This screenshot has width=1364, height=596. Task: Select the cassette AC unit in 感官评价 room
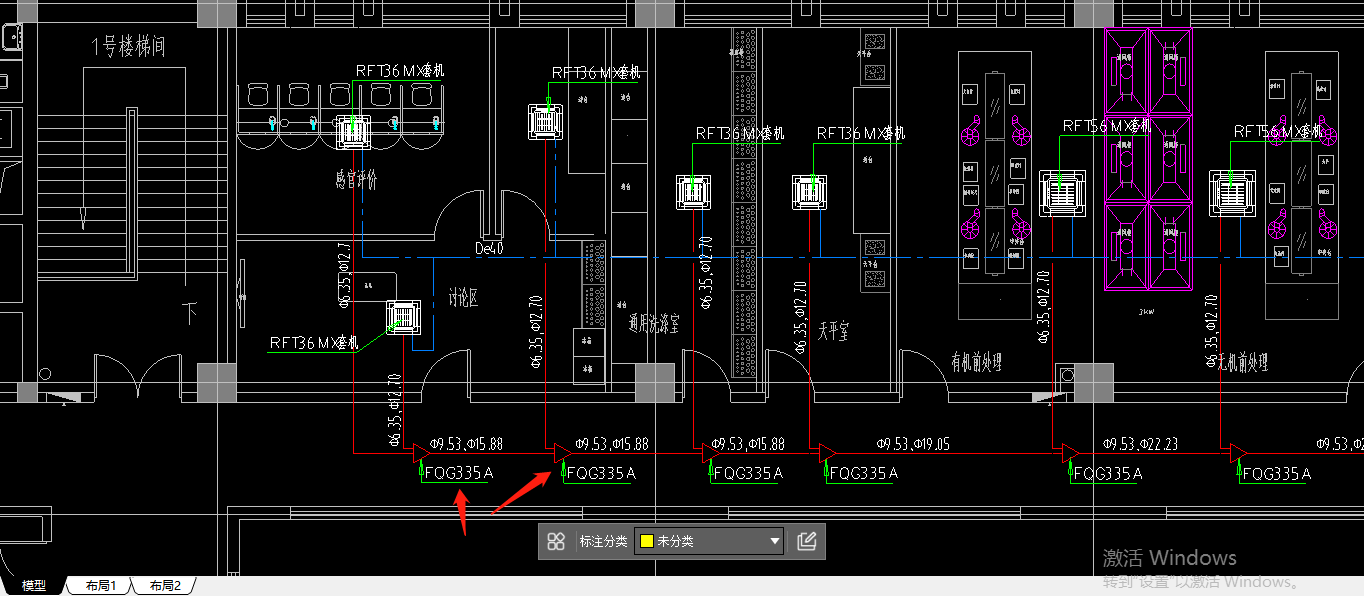(354, 132)
